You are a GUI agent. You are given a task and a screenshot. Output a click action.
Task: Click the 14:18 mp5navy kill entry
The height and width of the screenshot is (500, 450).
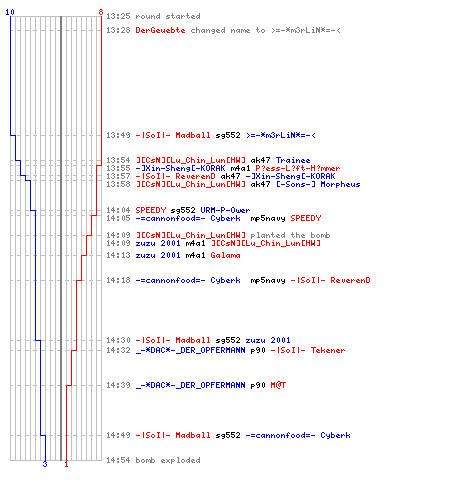[x=238, y=280]
